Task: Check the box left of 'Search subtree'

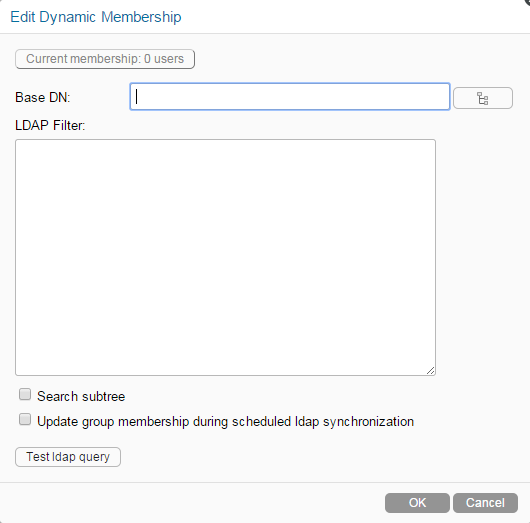Action: (x=25, y=394)
